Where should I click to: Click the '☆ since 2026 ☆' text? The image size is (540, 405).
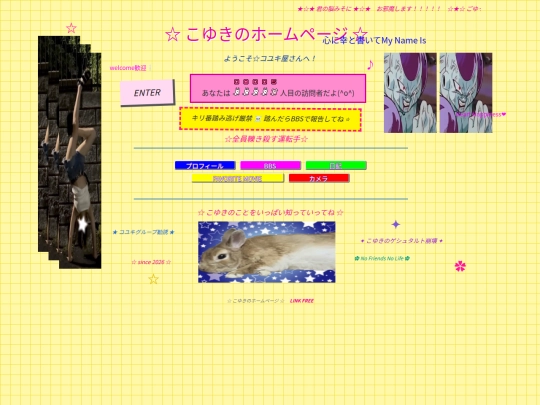click(151, 262)
